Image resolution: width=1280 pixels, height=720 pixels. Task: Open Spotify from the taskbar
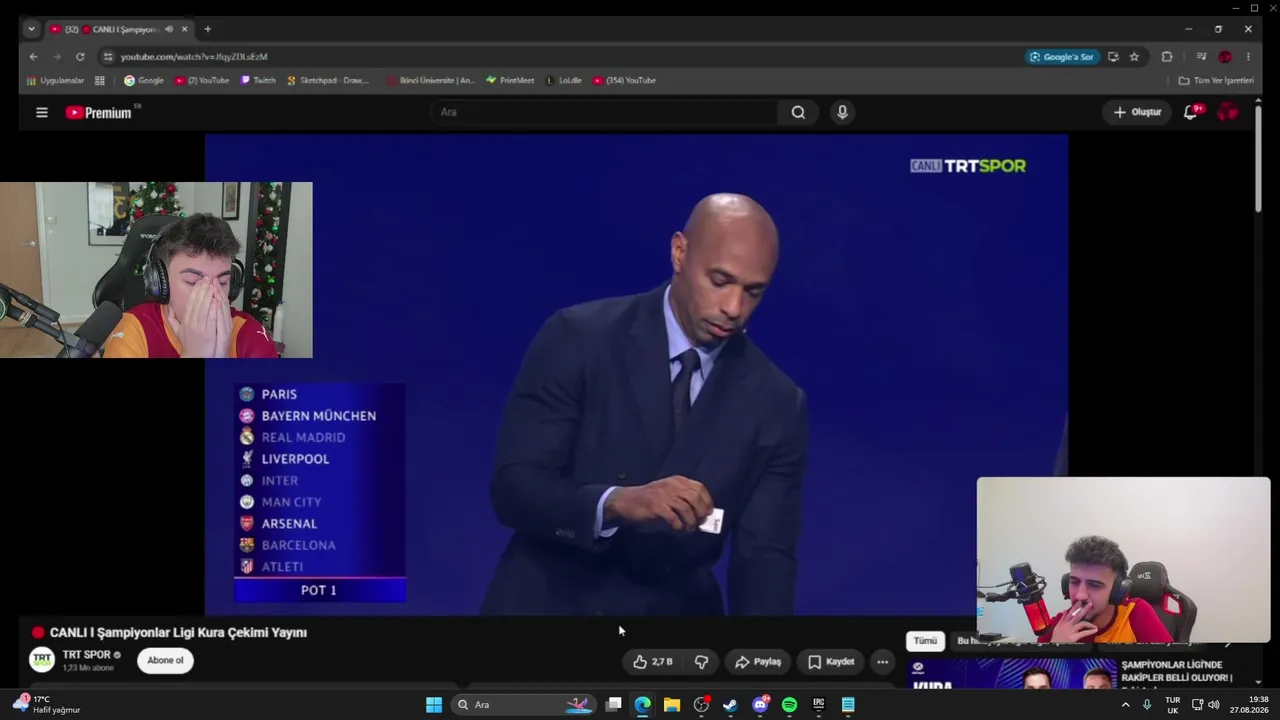(x=789, y=705)
